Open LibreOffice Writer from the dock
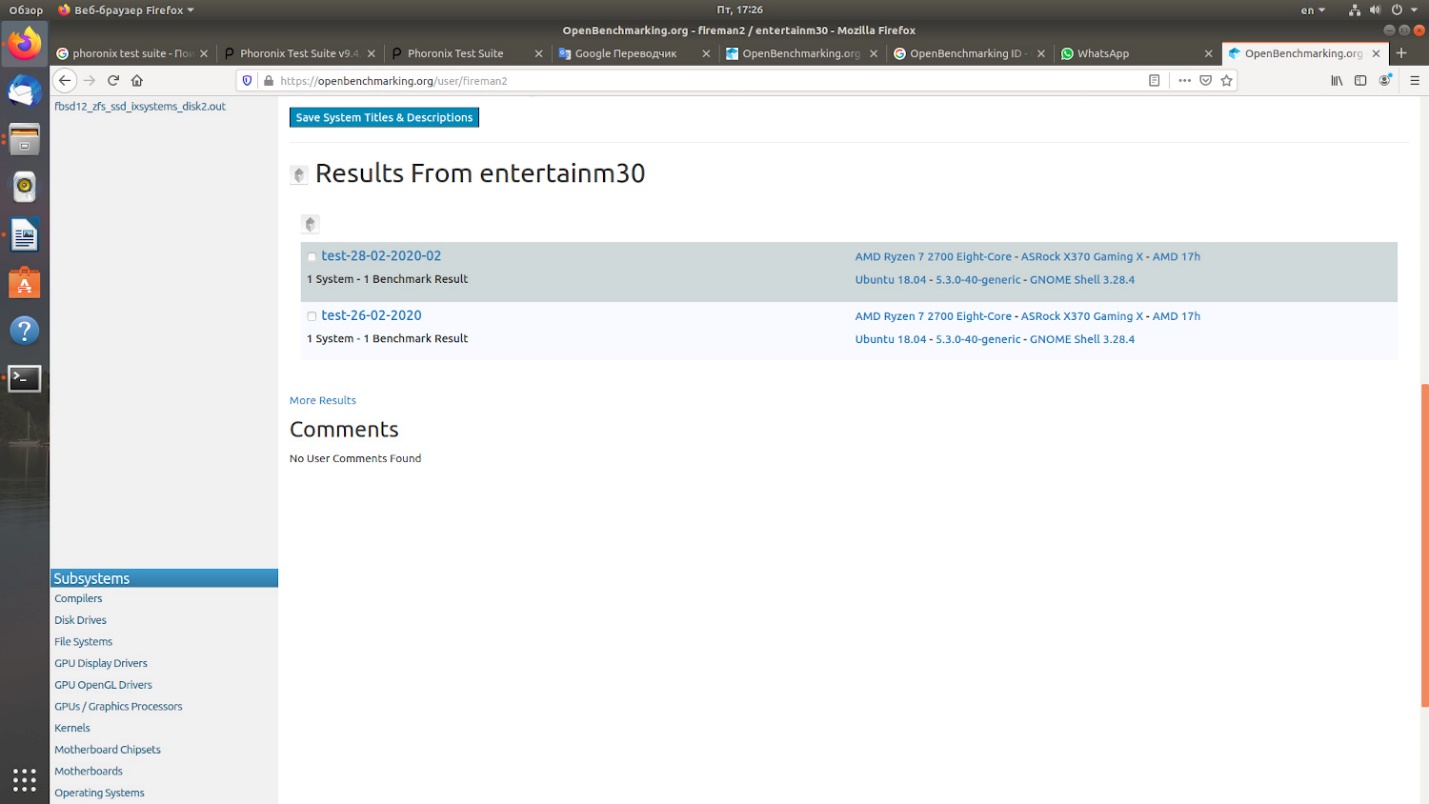1429x804 pixels. pyautogui.click(x=25, y=235)
